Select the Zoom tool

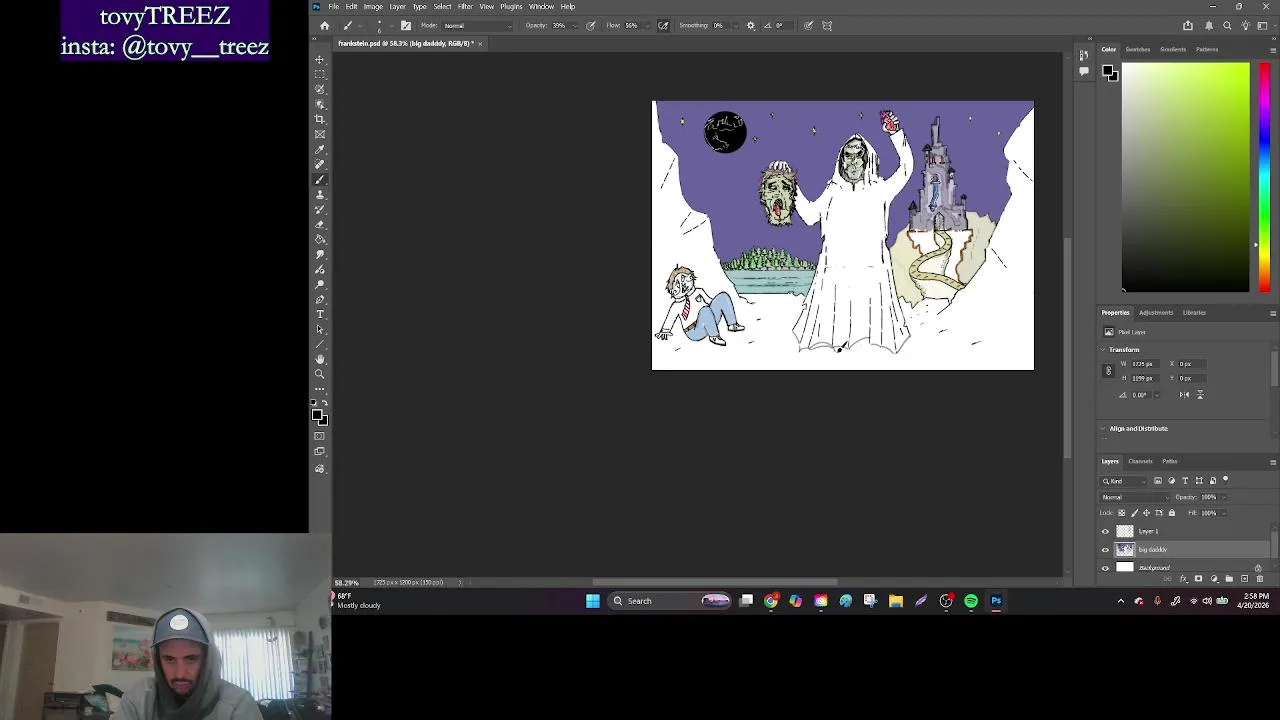(320, 374)
